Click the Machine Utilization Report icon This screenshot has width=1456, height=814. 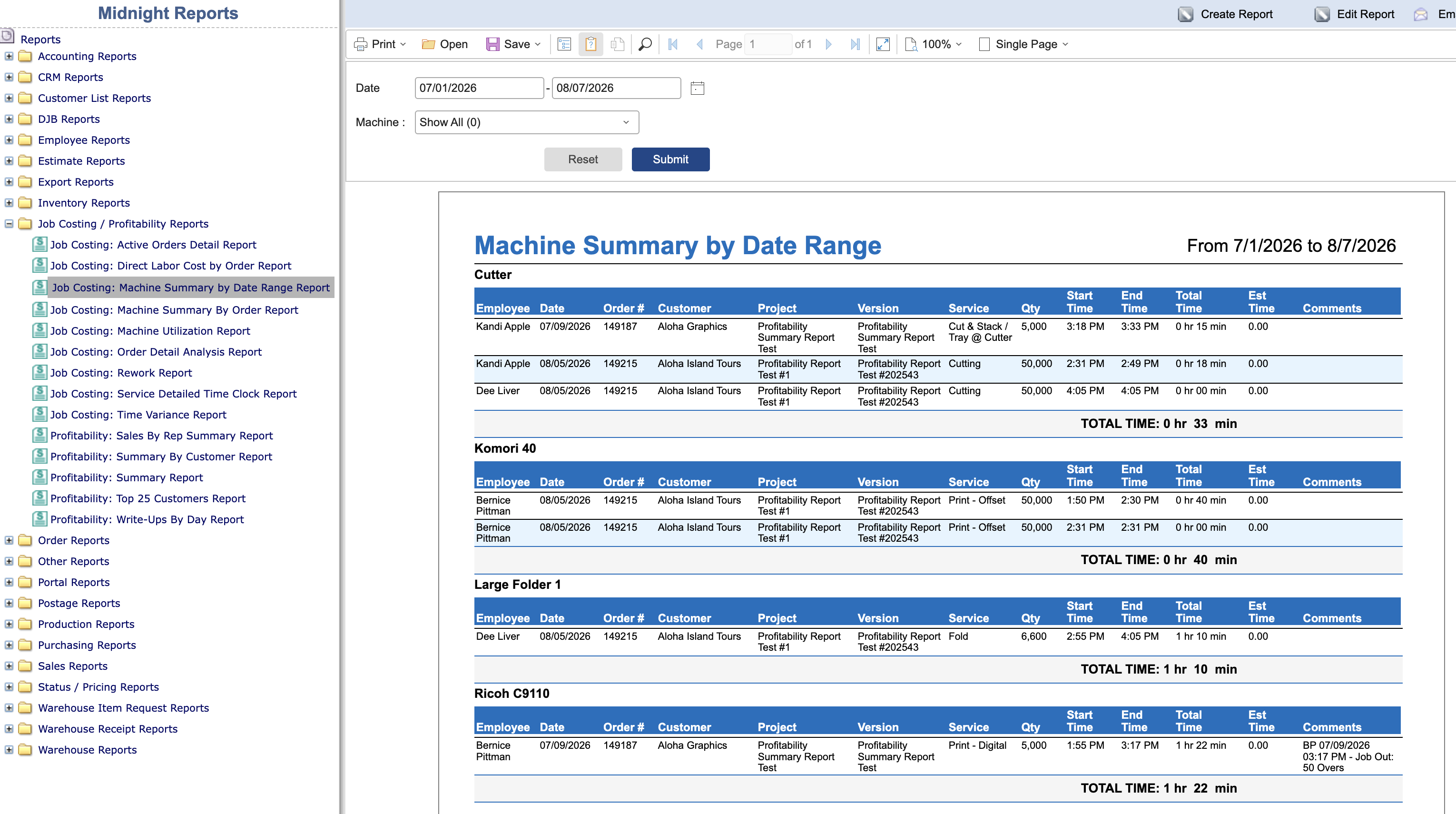coord(39,330)
